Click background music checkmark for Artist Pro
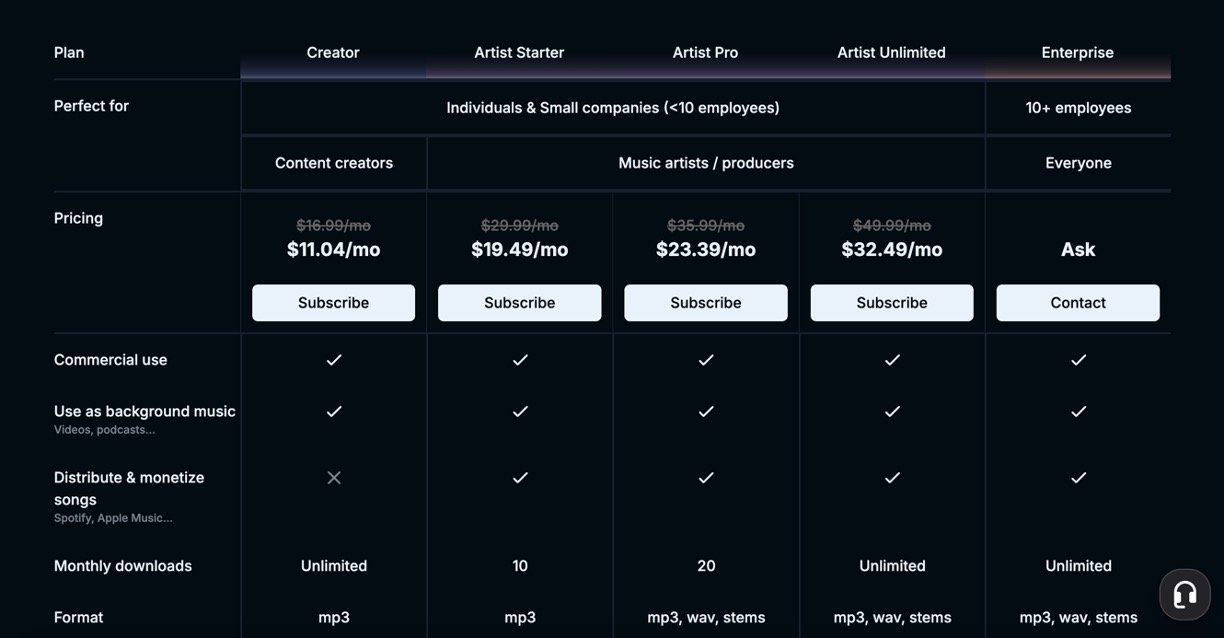1224x638 pixels. pyautogui.click(x=706, y=411)
